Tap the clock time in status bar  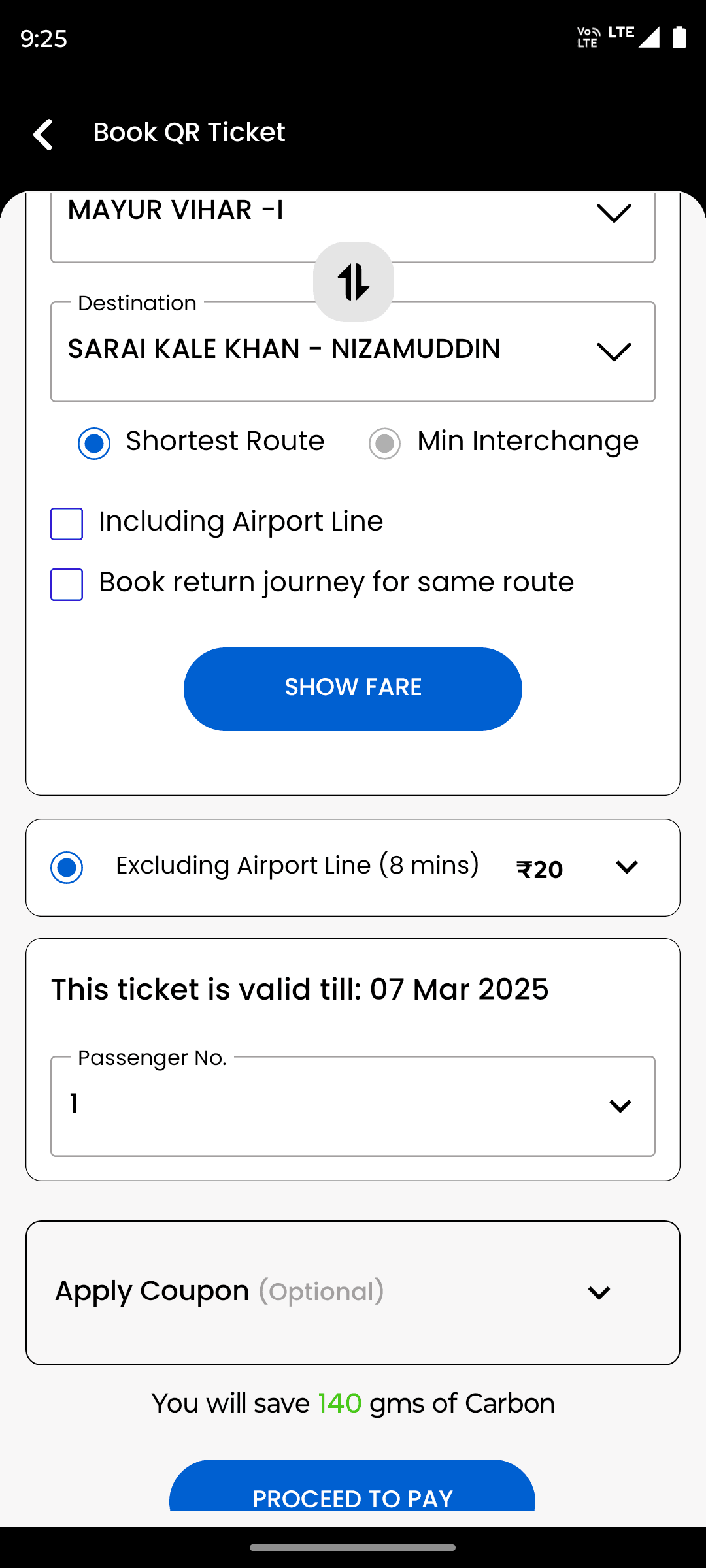click(44, 39)
